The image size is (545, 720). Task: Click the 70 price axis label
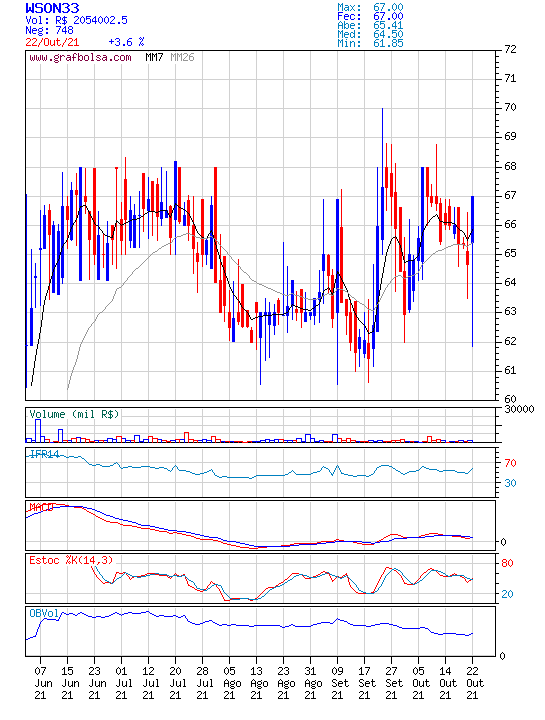tap(510, 107)
